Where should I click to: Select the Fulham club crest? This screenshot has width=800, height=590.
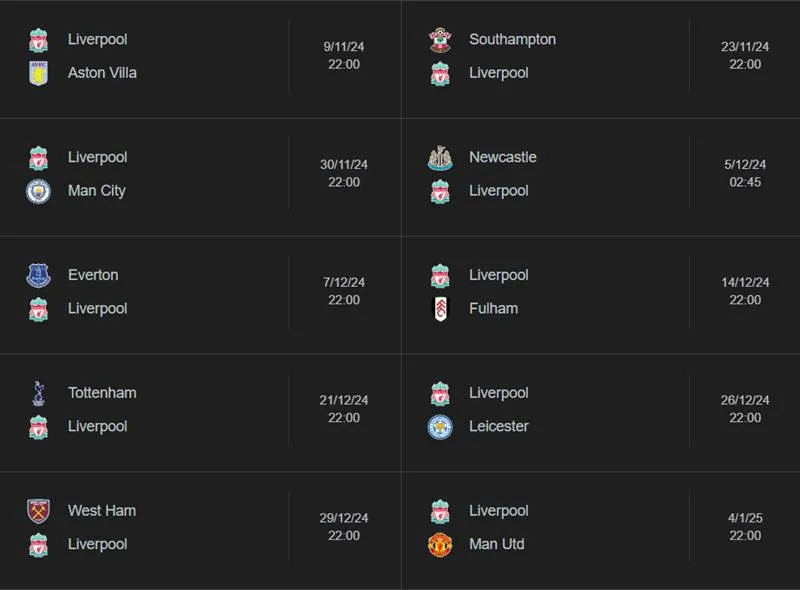(438, 309)
